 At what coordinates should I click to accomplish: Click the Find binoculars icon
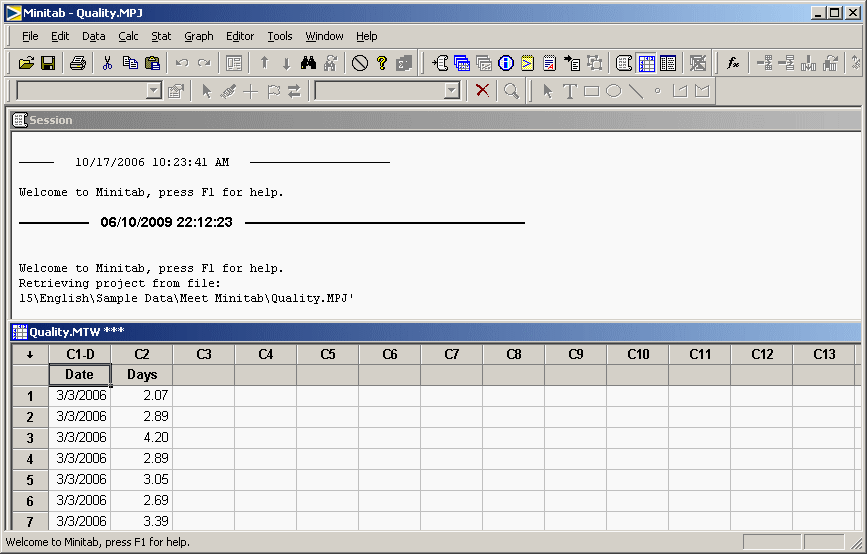click(x=308, y=63)
